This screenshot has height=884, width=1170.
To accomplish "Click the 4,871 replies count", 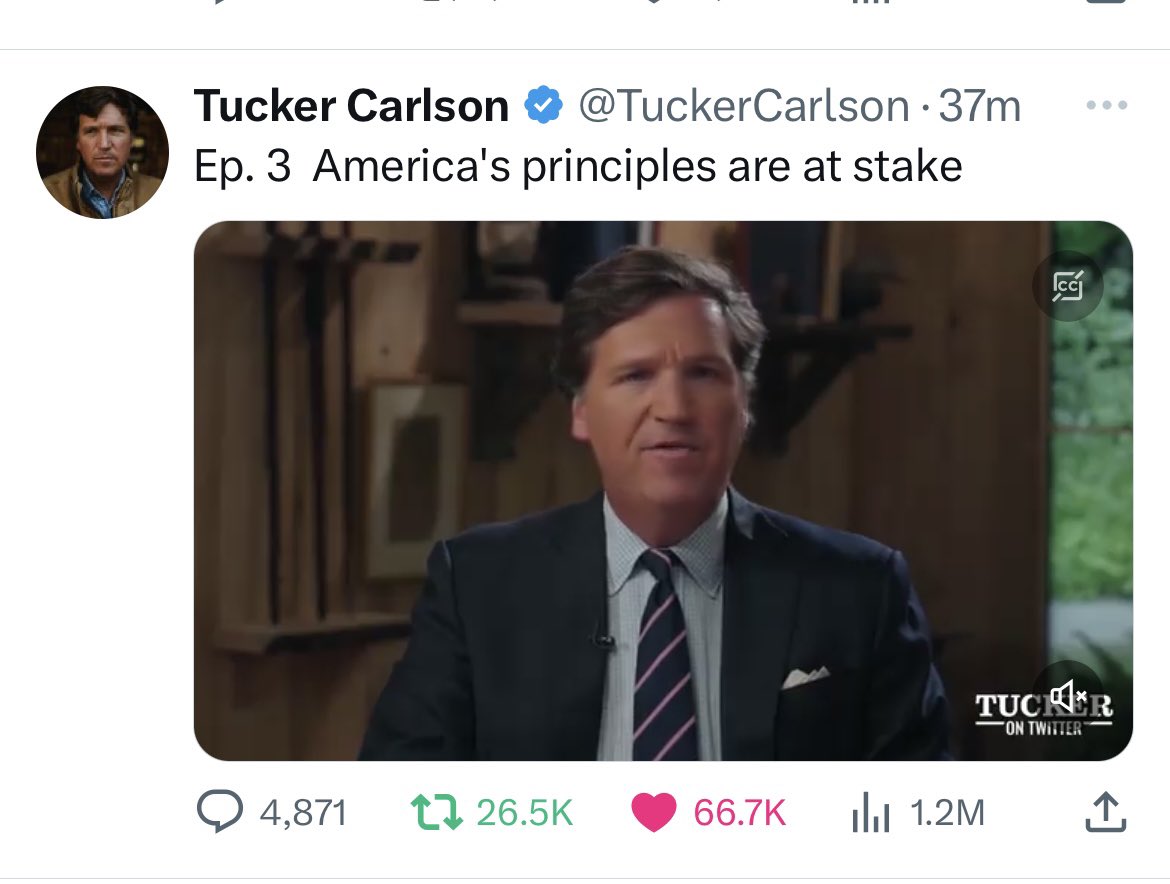I will 303,813.
